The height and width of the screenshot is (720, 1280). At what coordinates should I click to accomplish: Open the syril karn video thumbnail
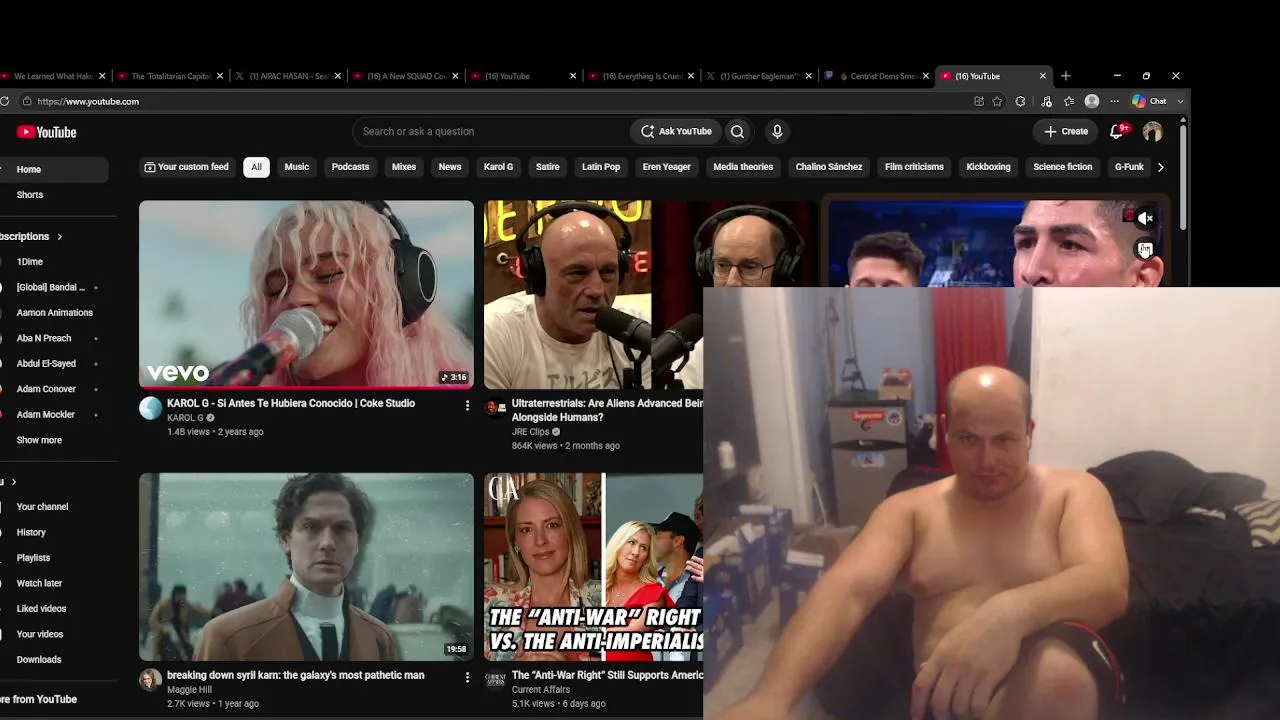pos(306,567)
